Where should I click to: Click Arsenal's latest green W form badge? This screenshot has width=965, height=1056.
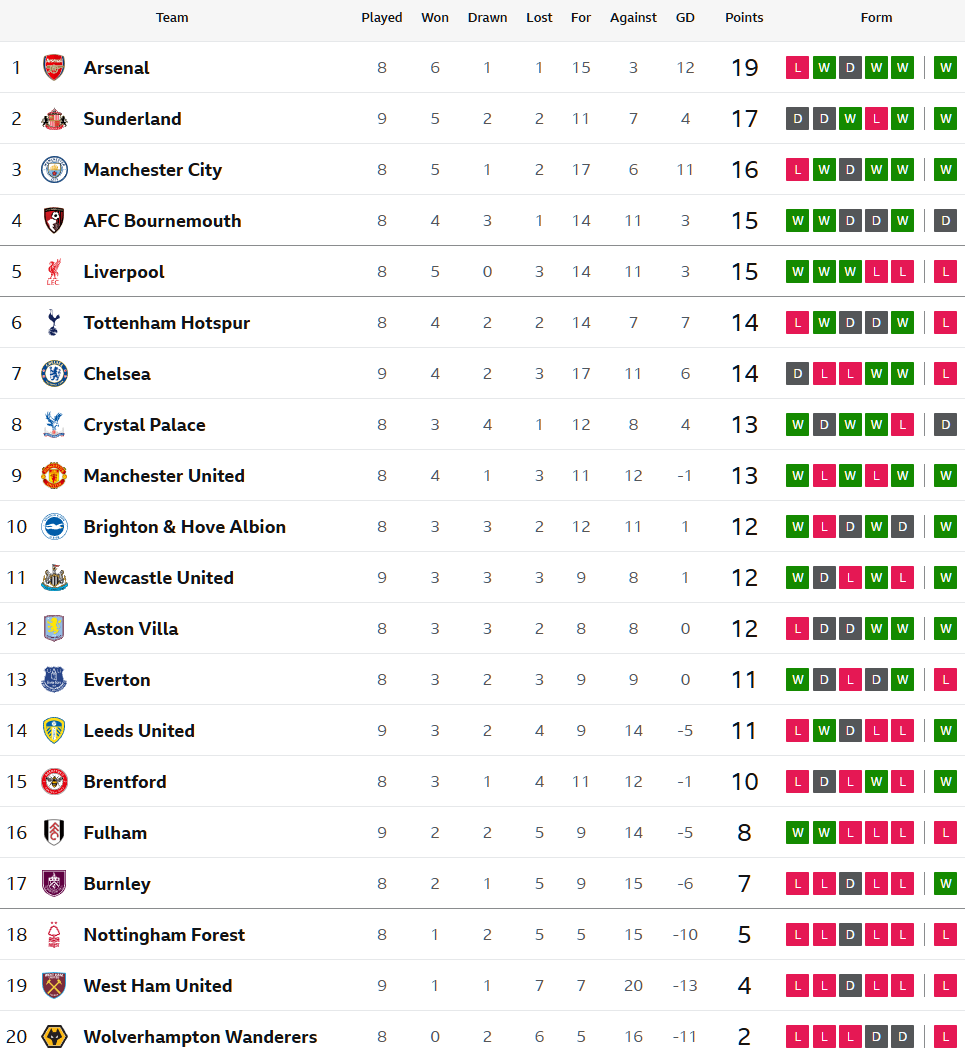tap(945, 68)
